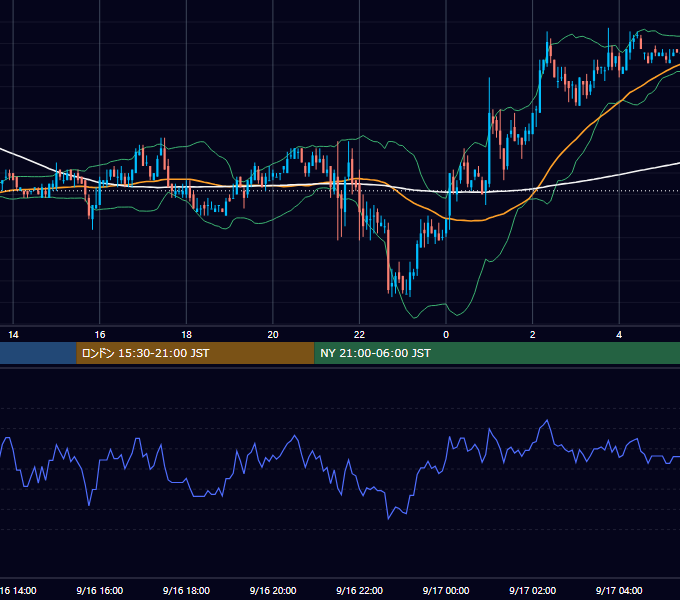
Task: Click the 9/16 18:00 date label
Action: (186, 590)
